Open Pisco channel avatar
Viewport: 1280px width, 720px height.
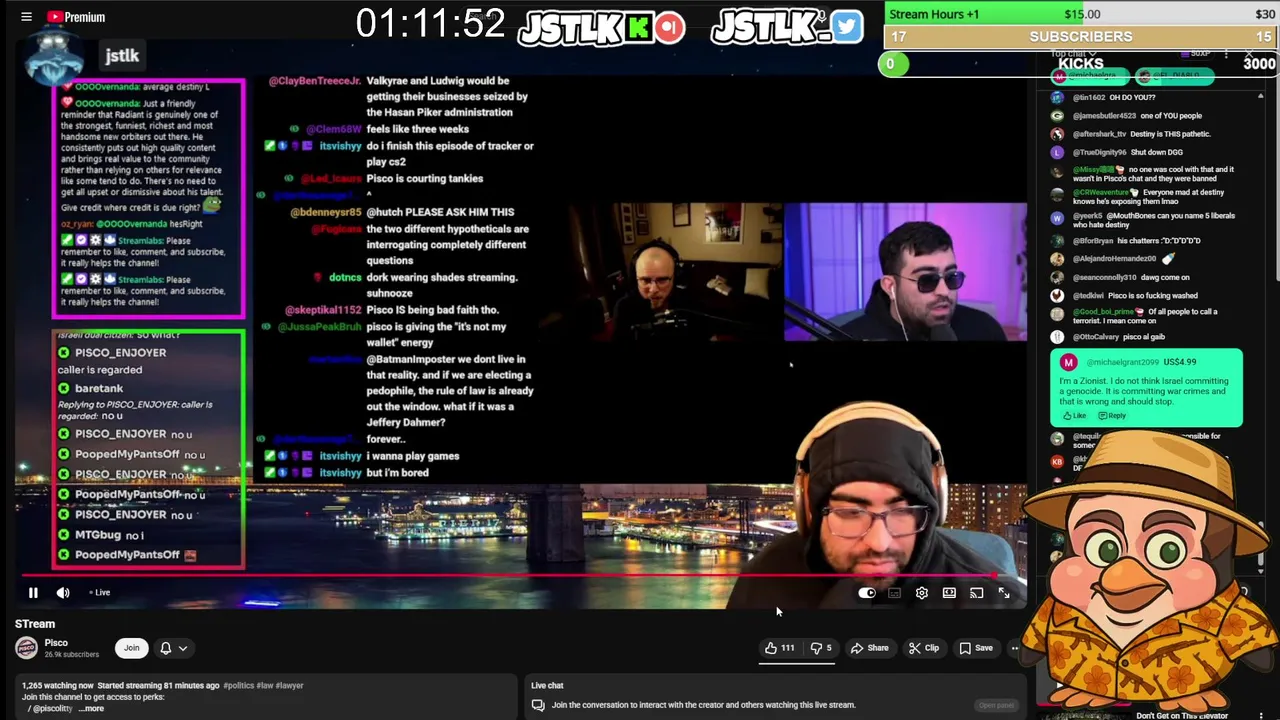click(26, 648)
